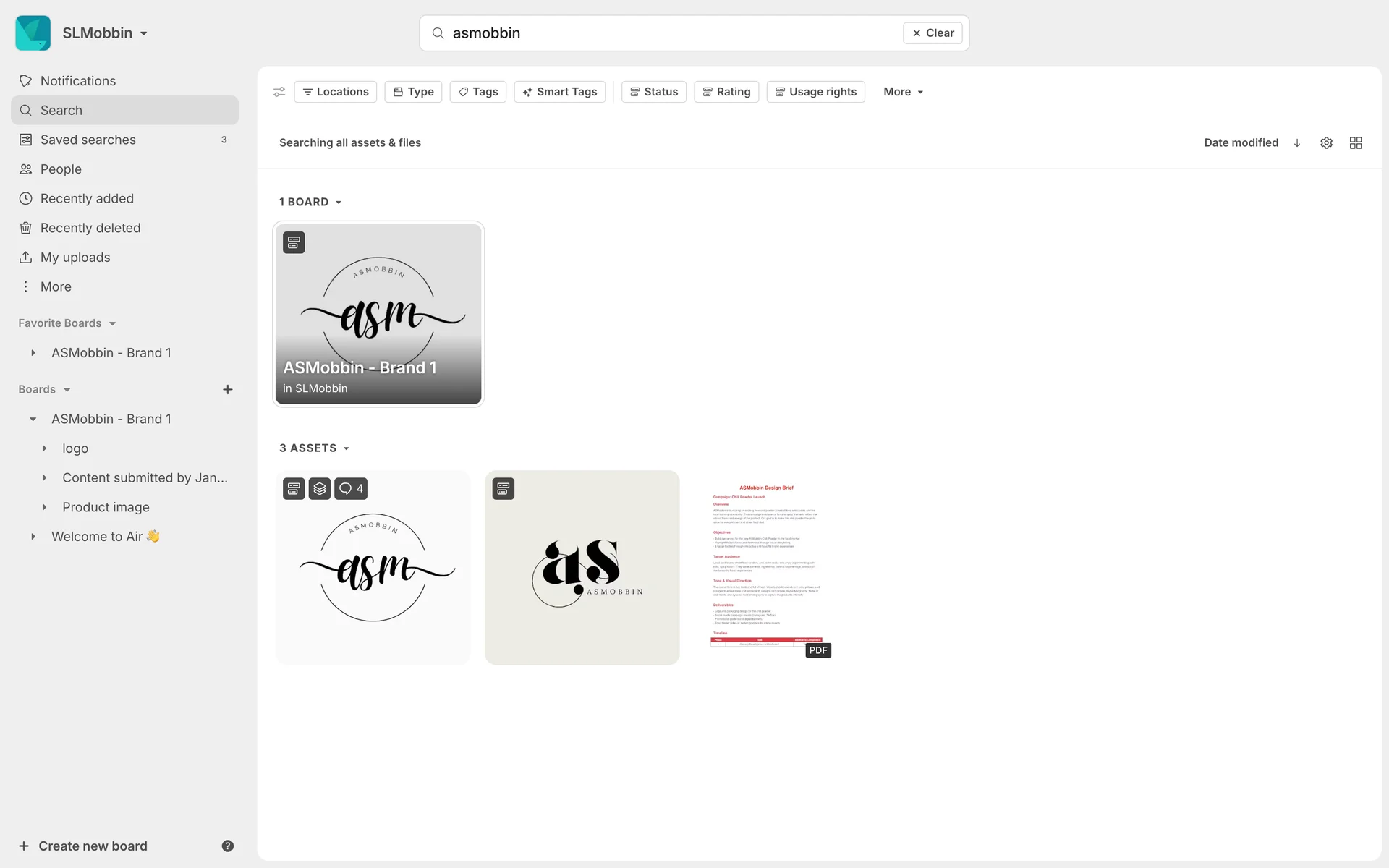Viewport: 1389px width, 868px height.
Task: Click the Air workspace logo
Action: pos(33,33)
